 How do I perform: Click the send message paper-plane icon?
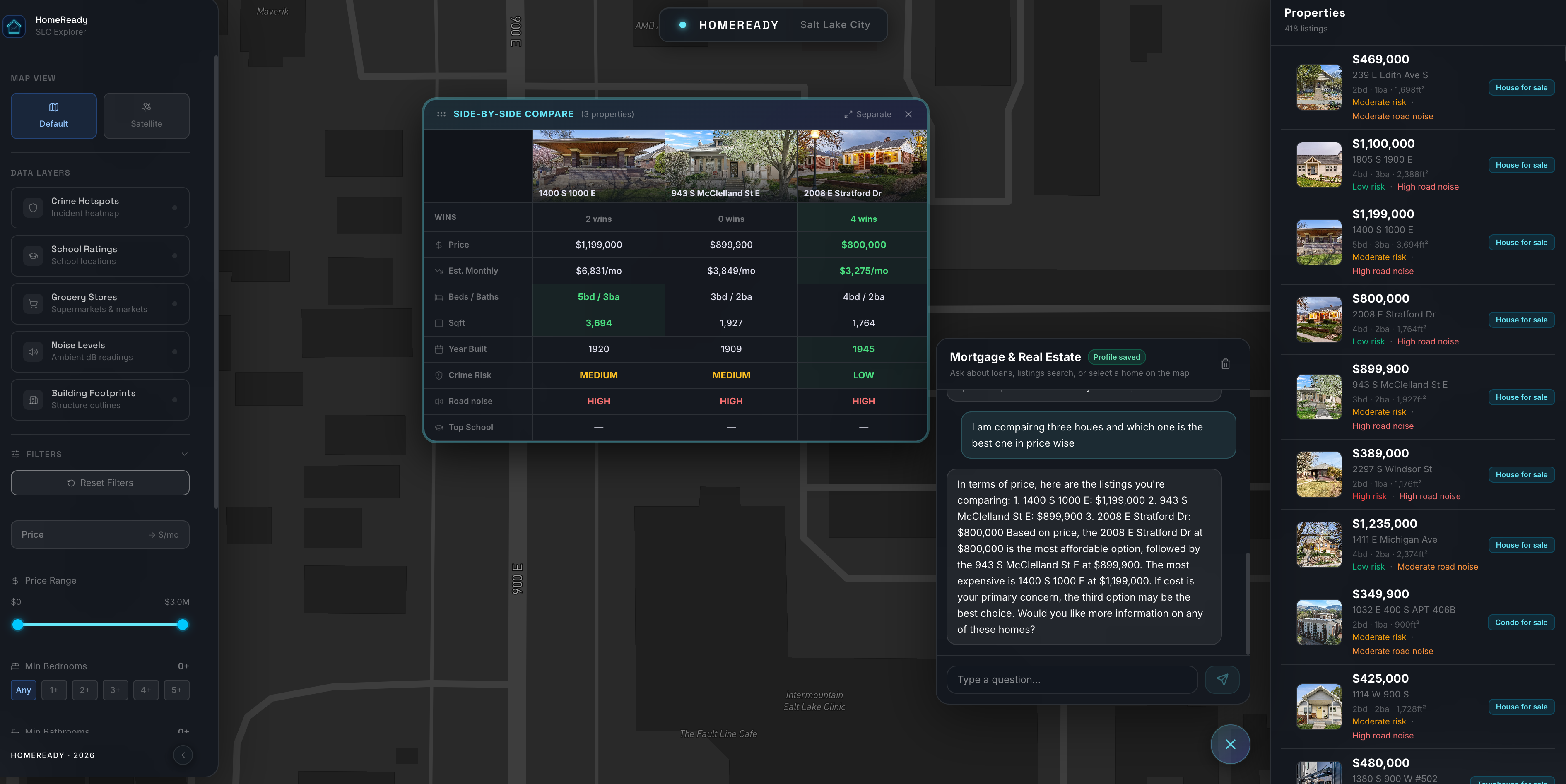pyautogui.click(x=1222, y=679)
